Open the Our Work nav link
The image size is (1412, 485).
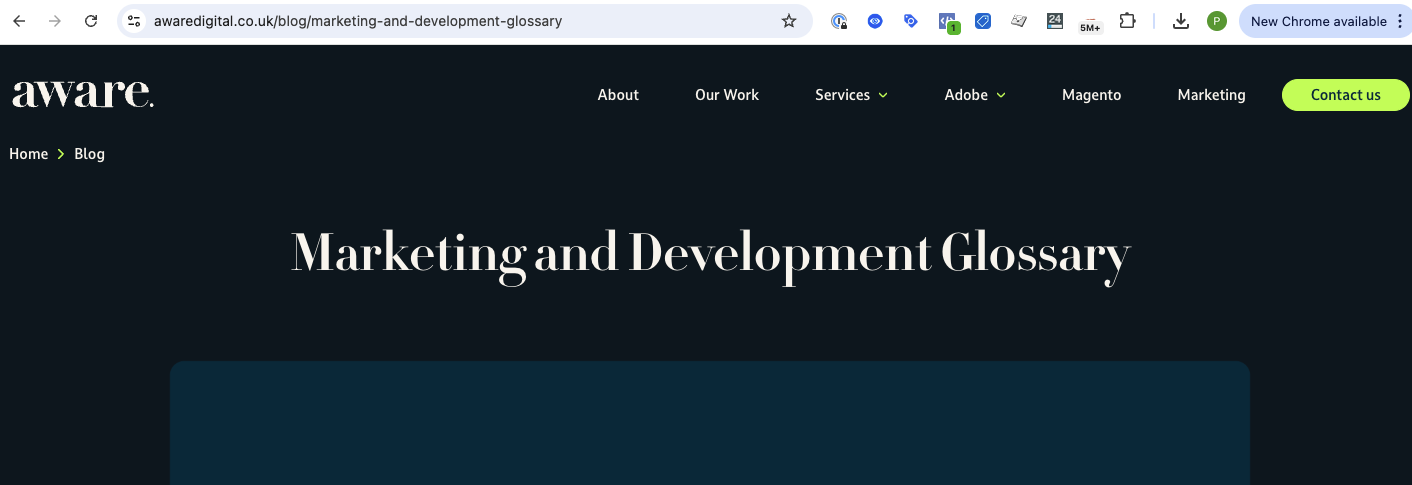coord(727,95)
